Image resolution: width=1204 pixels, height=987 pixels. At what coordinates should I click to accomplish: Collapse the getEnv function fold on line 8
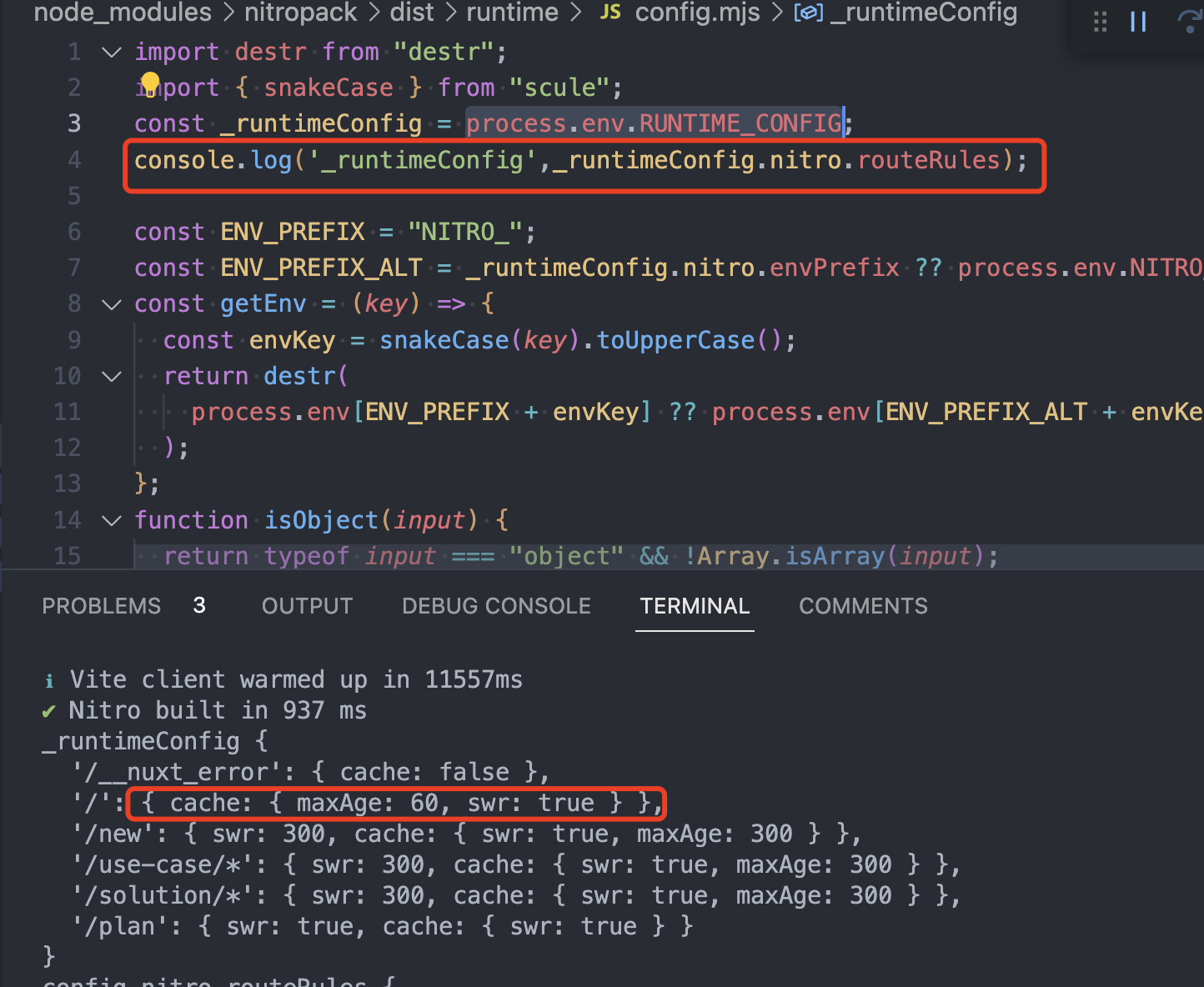point(111,303)
